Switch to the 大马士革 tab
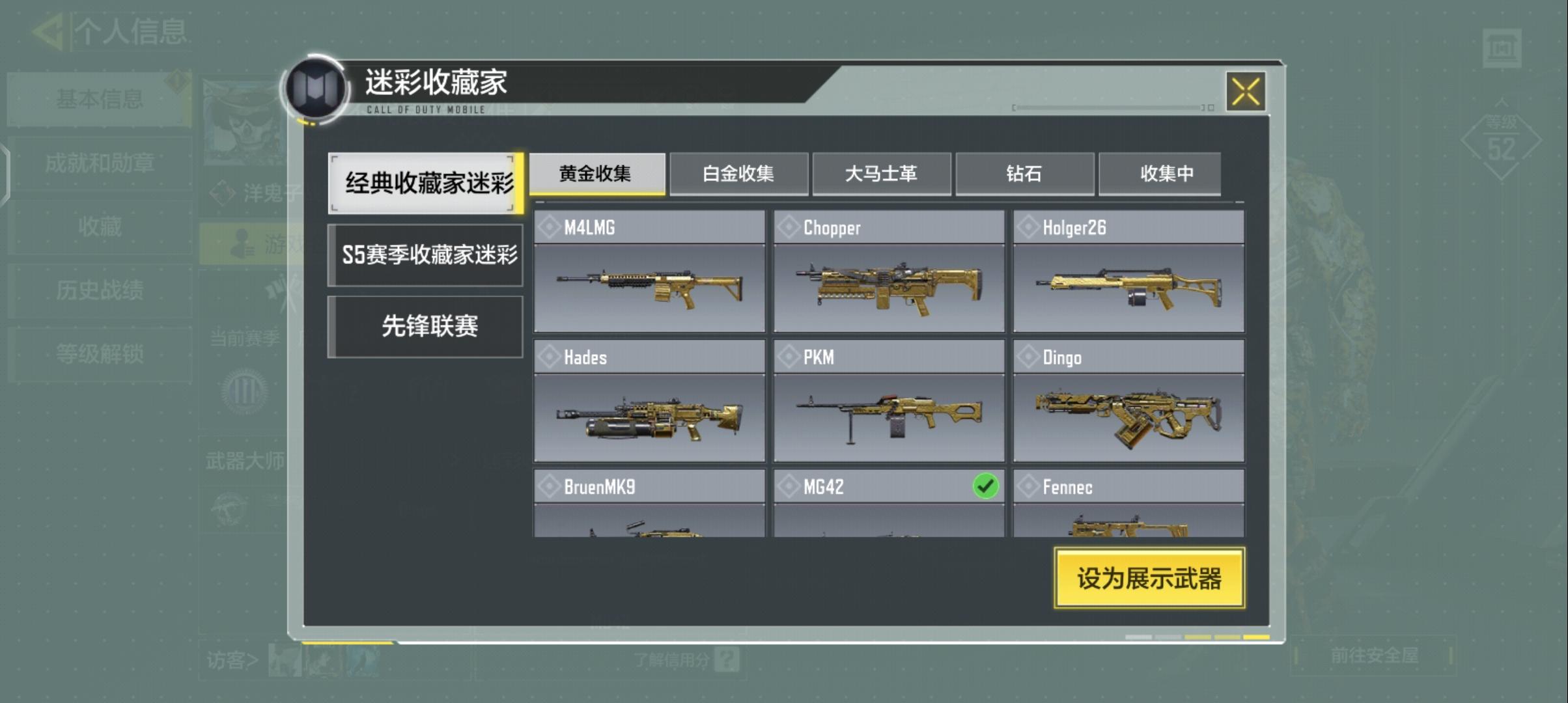 [x=881, y=174]
